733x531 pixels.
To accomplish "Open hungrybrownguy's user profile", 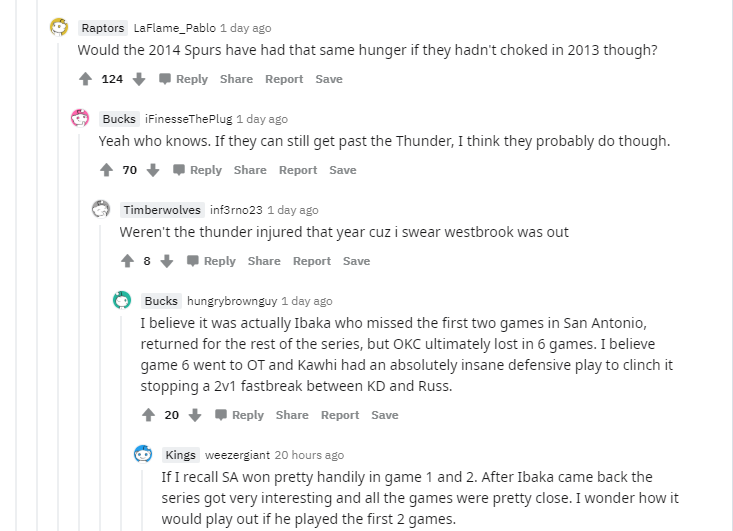I will click(232, 301).
